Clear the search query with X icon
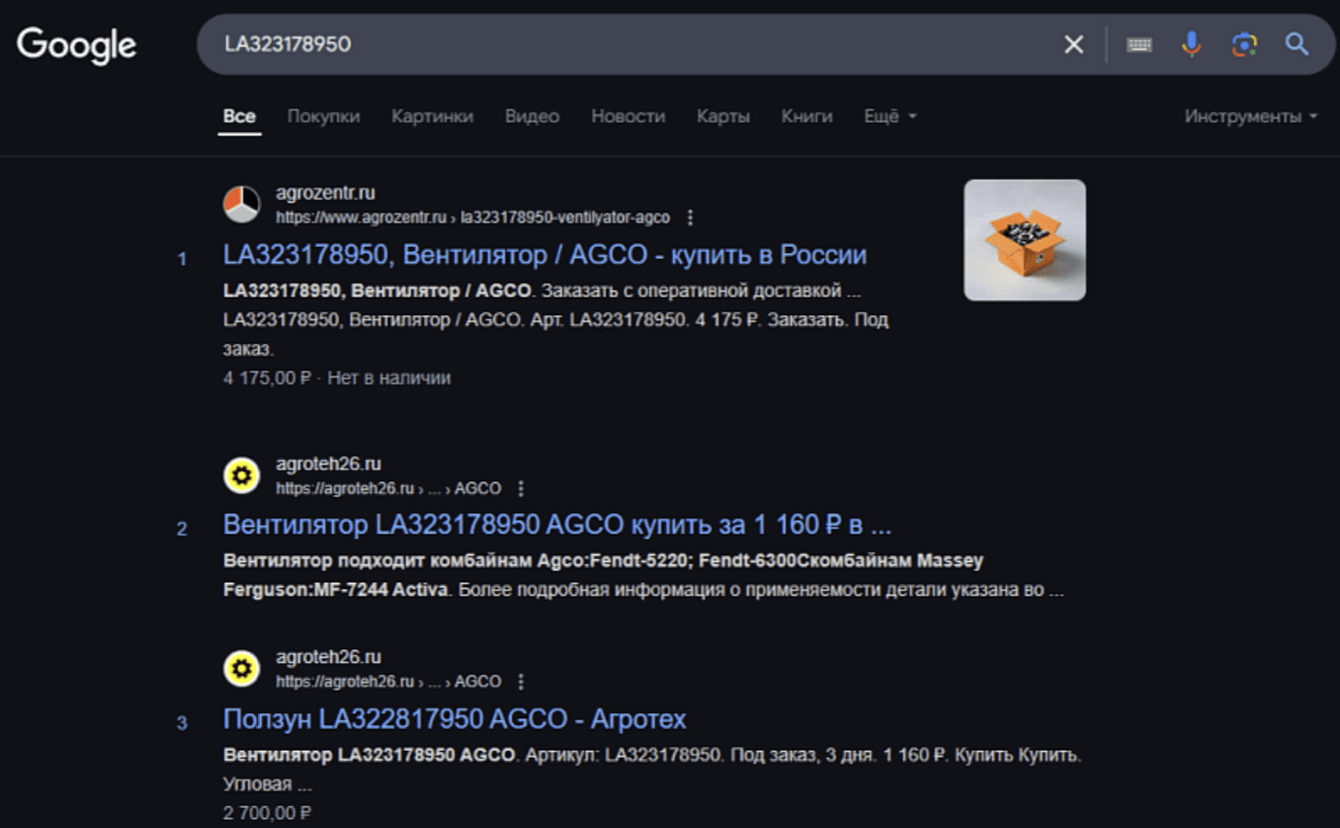 (1074, 44)
